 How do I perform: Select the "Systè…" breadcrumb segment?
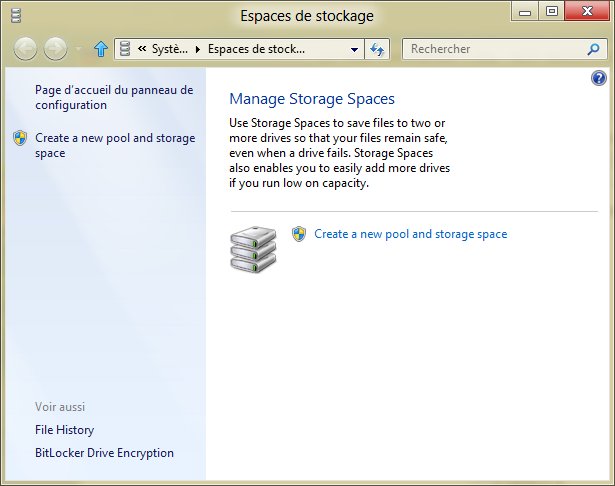click(169, 48)
